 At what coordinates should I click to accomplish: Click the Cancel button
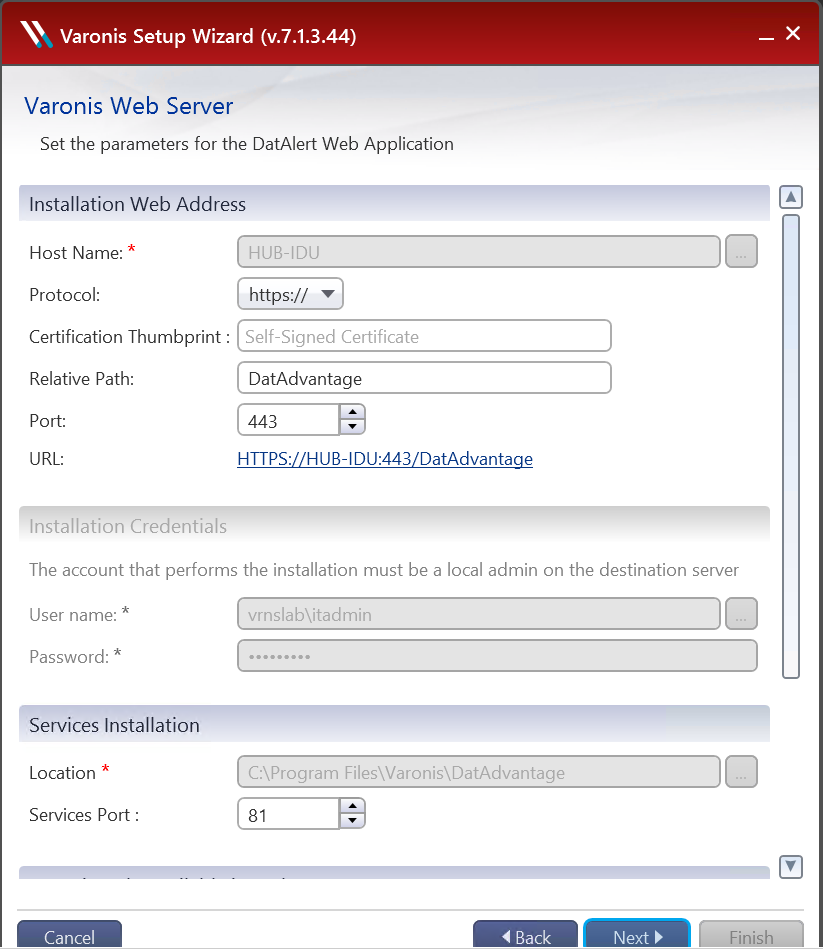point(70,935)
